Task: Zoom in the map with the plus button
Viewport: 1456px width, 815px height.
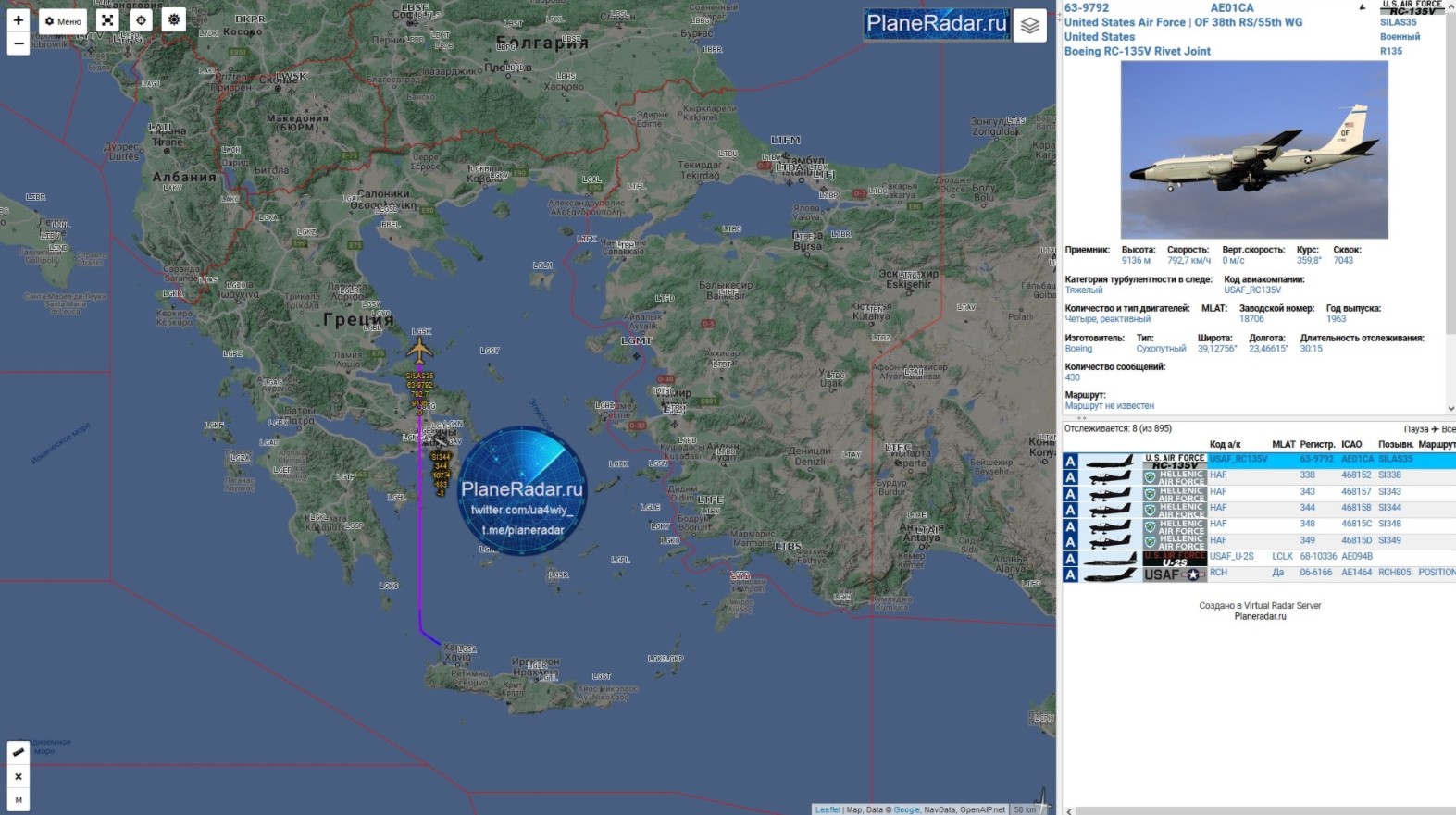Action: pyautogui.click(x=19, y=20)
